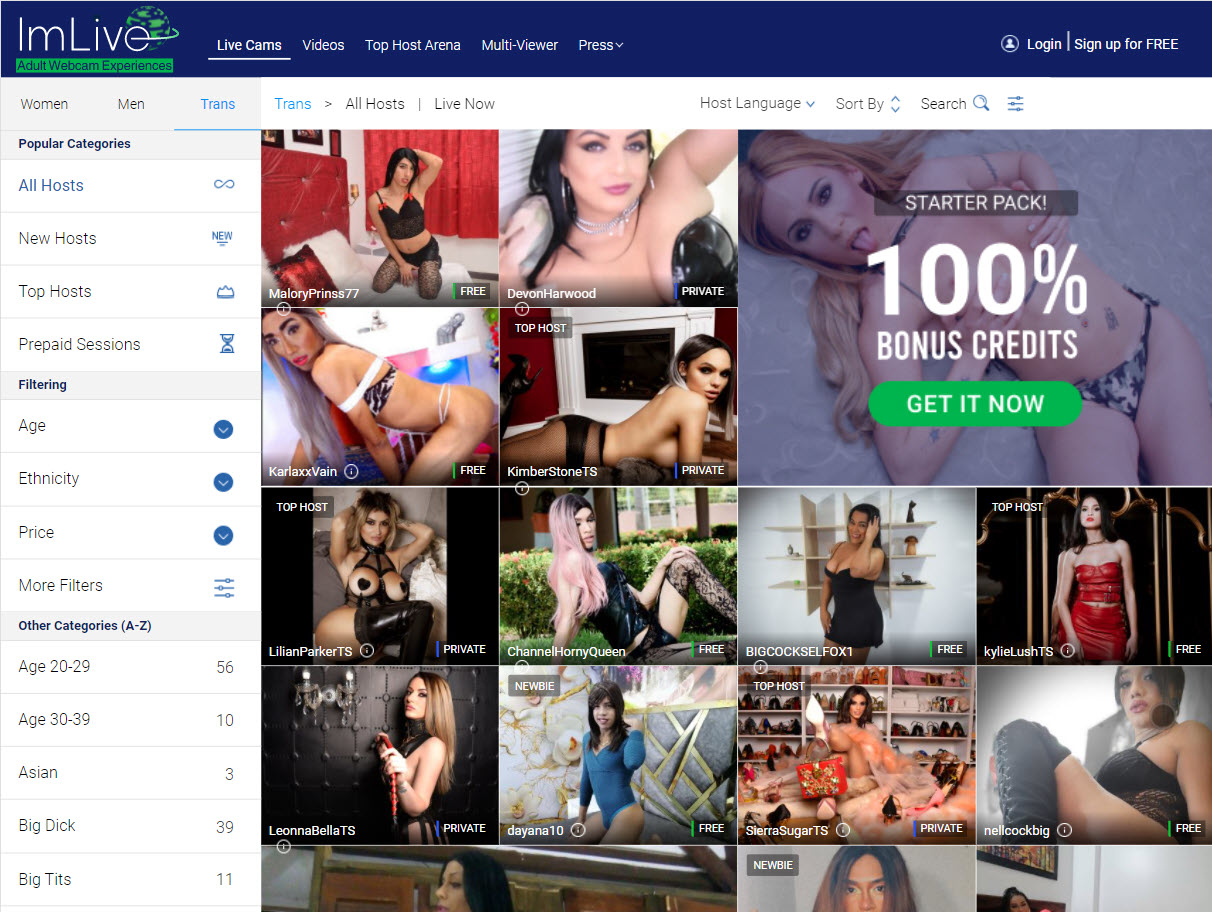Click the info icon next to SierraSugarTS
Viewport: 1212px width, 912px height.
point(843,830)
